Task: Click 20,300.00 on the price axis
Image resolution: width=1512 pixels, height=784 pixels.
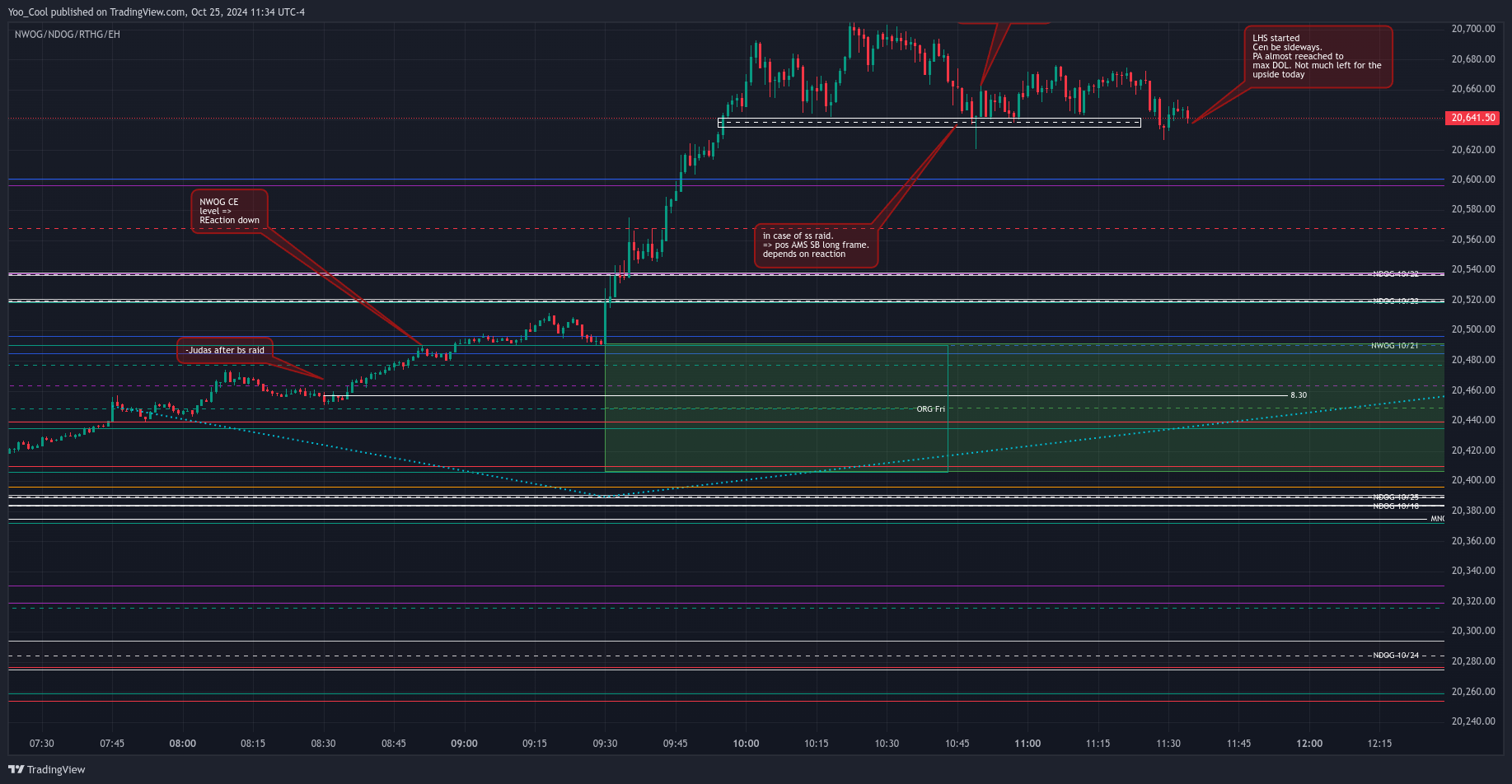Action: 1473,631
